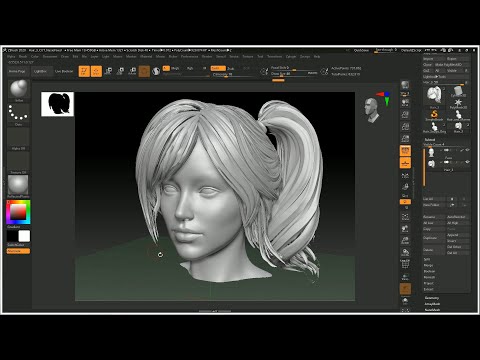Toggle visibility eye of Face subtool
The width and height of the screenshot is (480, 360).
tap(467, 150)
